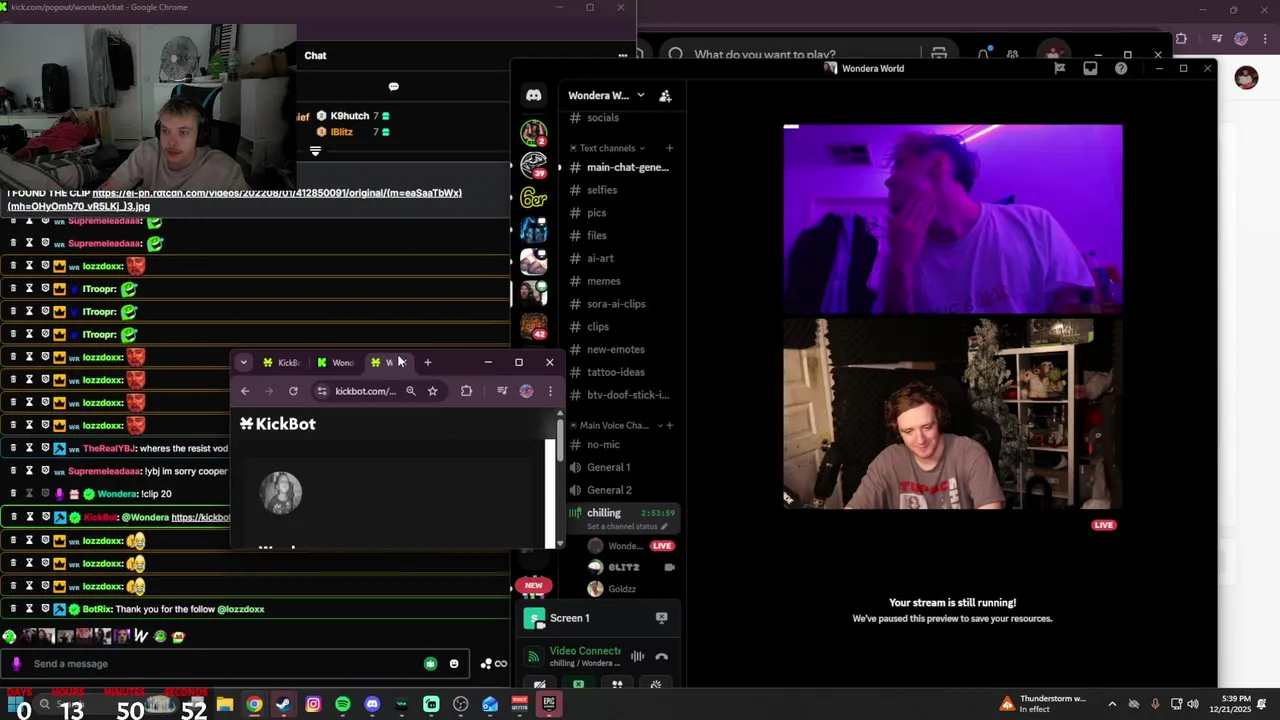Open the server icon with the 39 badge
This screenshot has height=720, width=1280.
click(533, 165)
